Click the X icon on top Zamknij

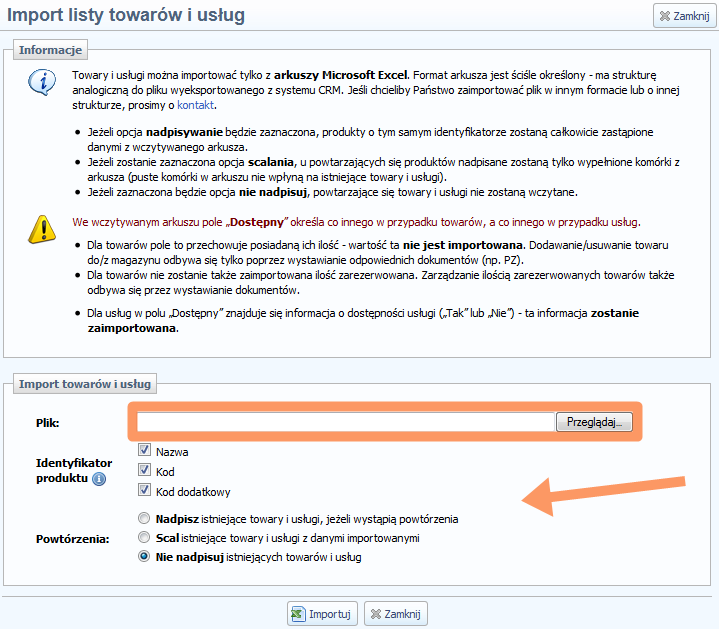click(x=664, y=16)
